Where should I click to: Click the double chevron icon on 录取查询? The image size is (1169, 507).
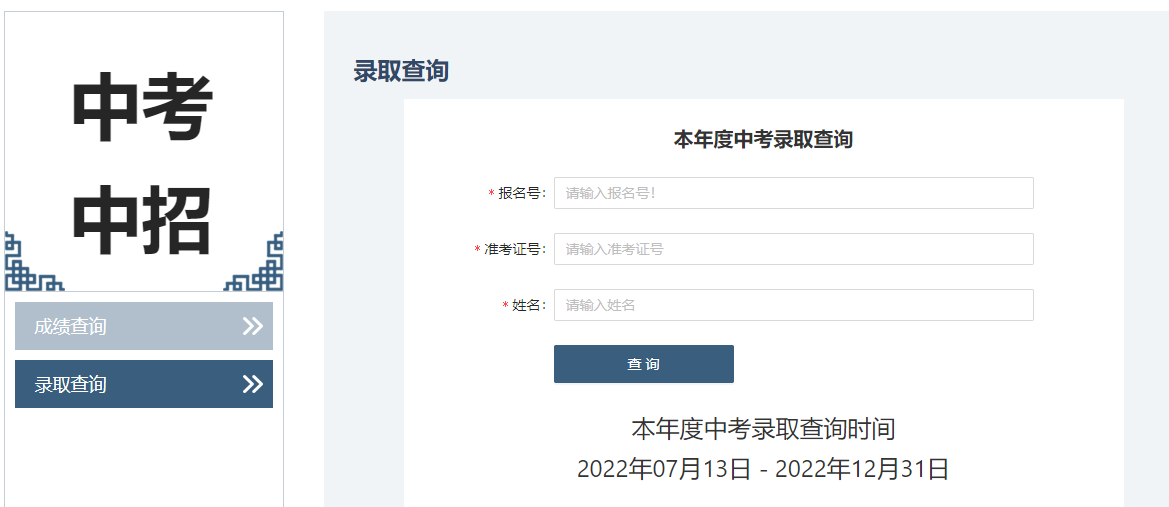pyautogui.click(x=252, y=384)
